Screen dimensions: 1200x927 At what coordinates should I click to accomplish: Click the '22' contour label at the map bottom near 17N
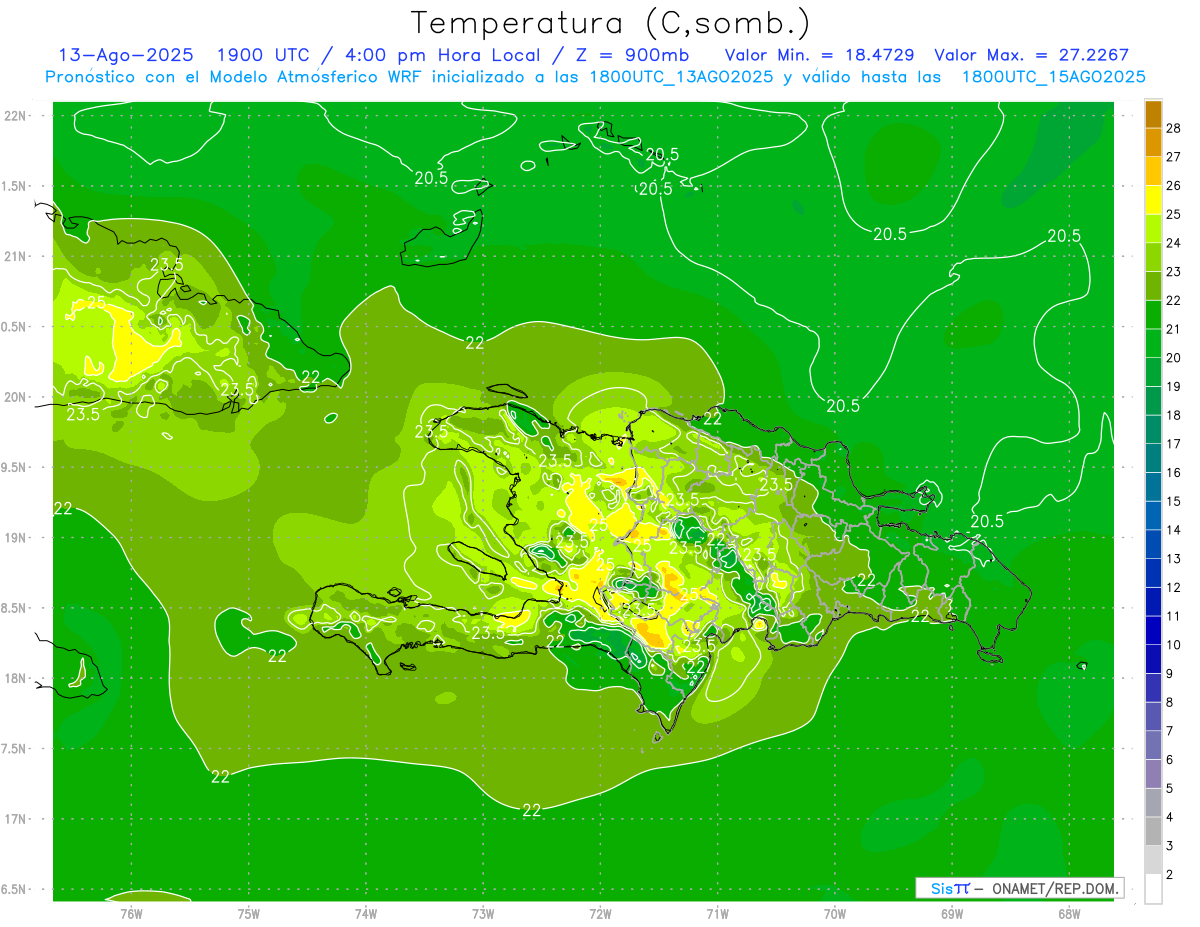pyautogui.click(x=532, y=811)
